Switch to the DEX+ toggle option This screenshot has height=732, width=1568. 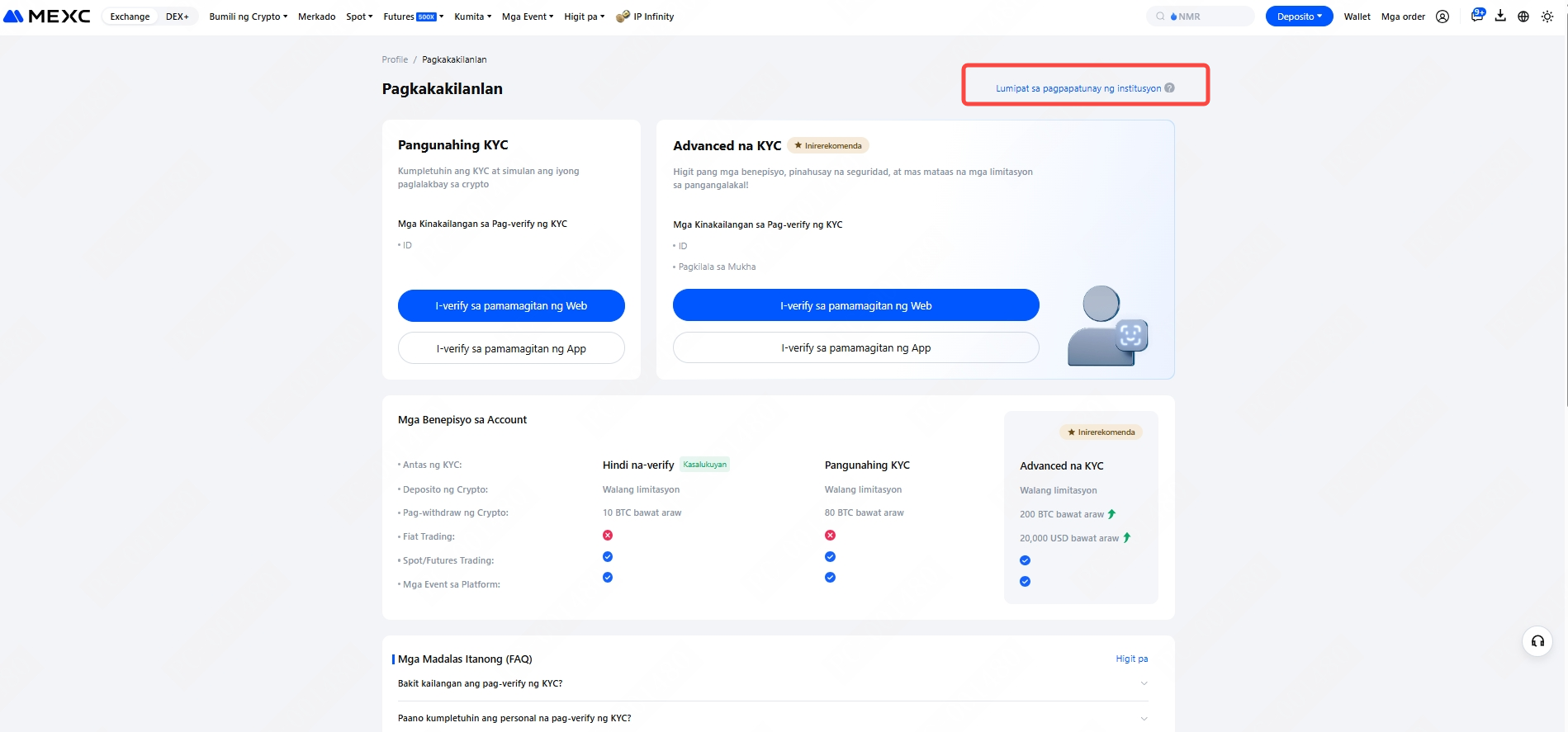[177, 17]
